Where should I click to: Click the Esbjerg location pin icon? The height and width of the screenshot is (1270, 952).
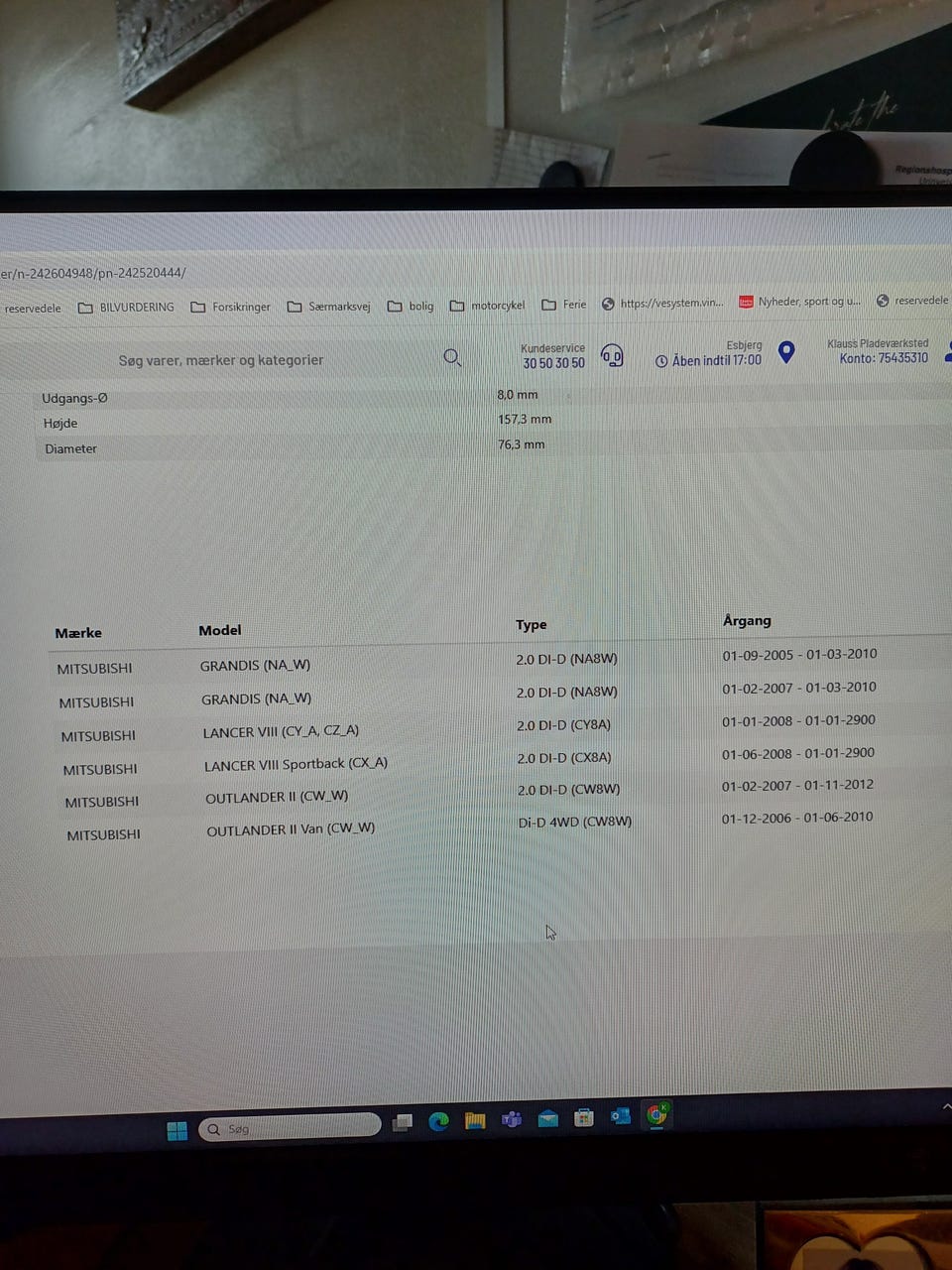tap(786, 352)
